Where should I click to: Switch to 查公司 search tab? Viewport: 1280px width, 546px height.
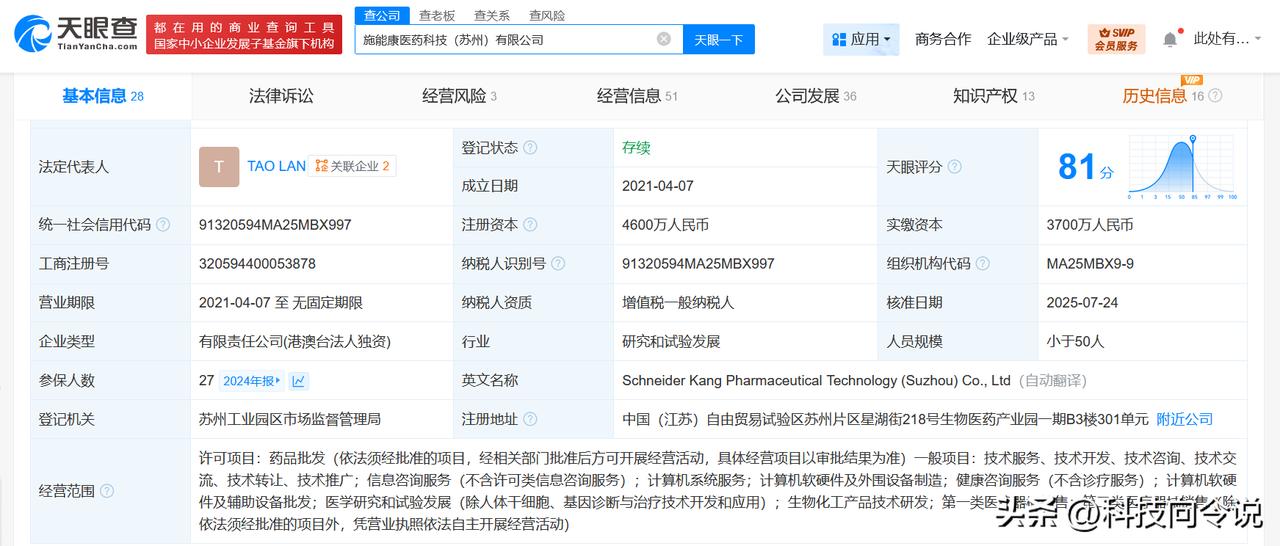click(x=382, y=15)
